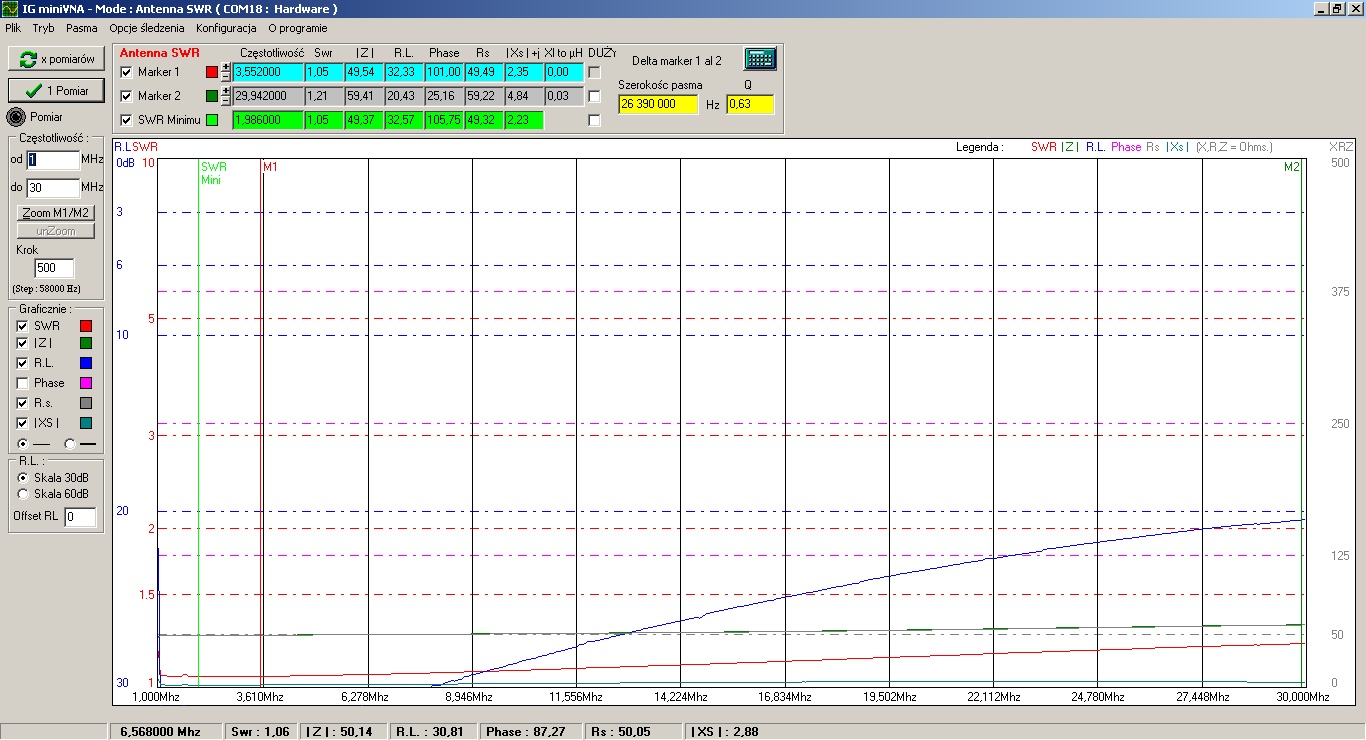Tick the DUŻY checkbox for Marker 1
1366x740 pixels.
pos(594,72)
